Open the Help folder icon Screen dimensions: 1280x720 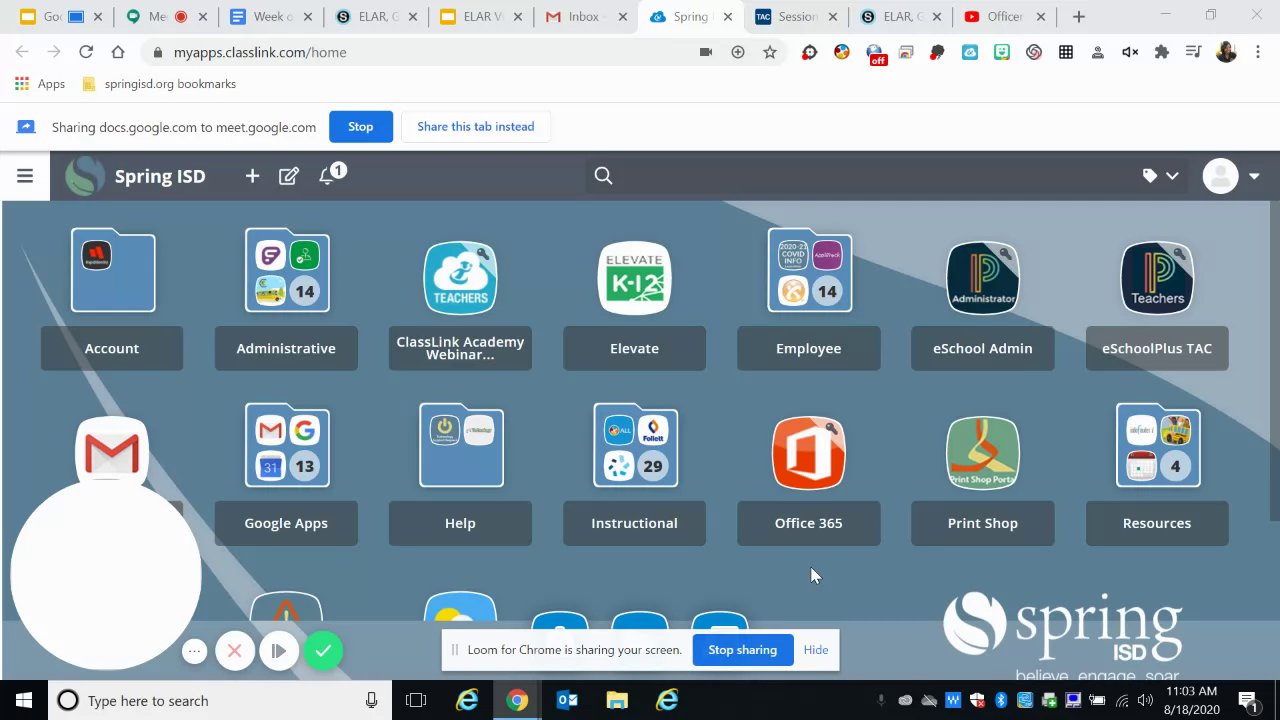click(x=461, y=445)
